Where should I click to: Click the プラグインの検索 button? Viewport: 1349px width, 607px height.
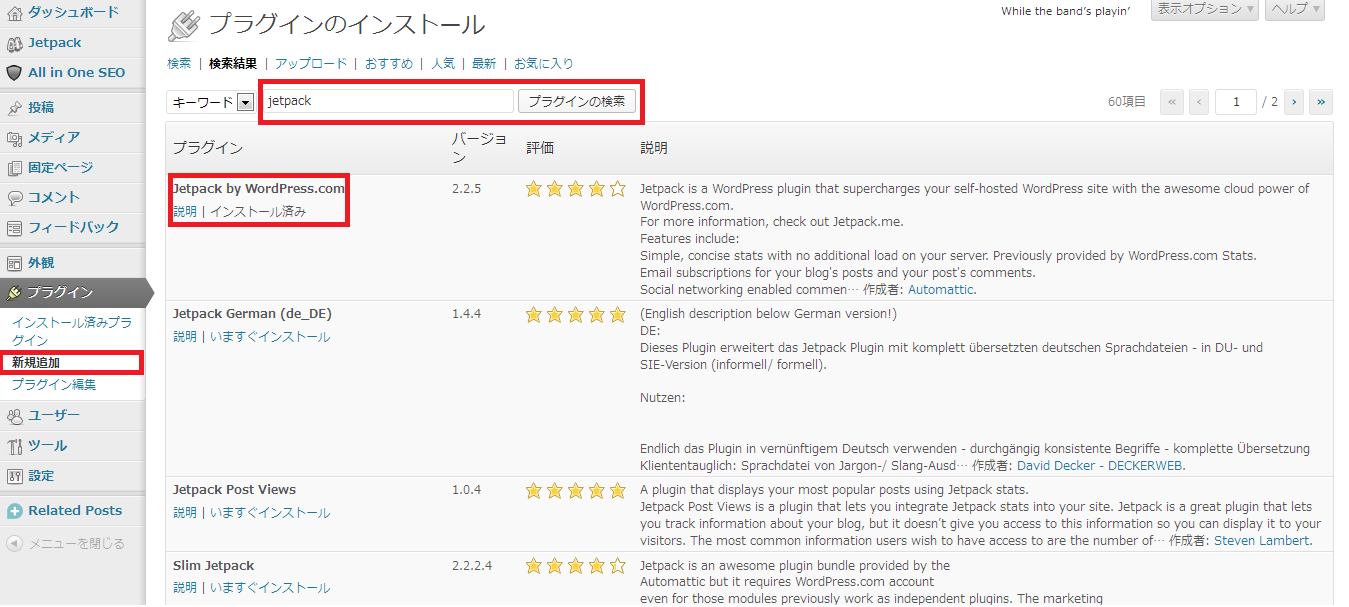click(577, 101)
